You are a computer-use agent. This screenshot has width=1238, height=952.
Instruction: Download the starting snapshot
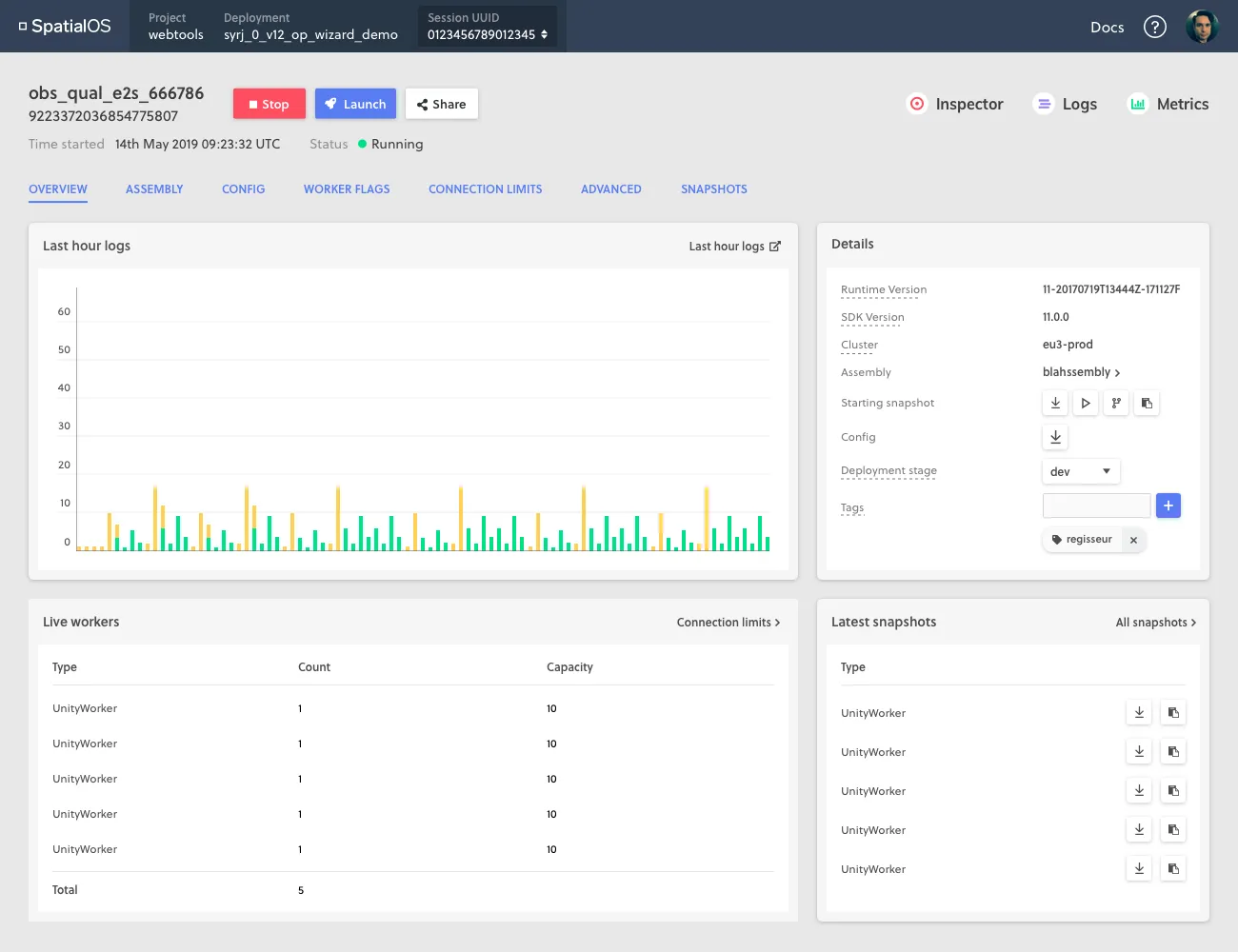click(1055, 404)
